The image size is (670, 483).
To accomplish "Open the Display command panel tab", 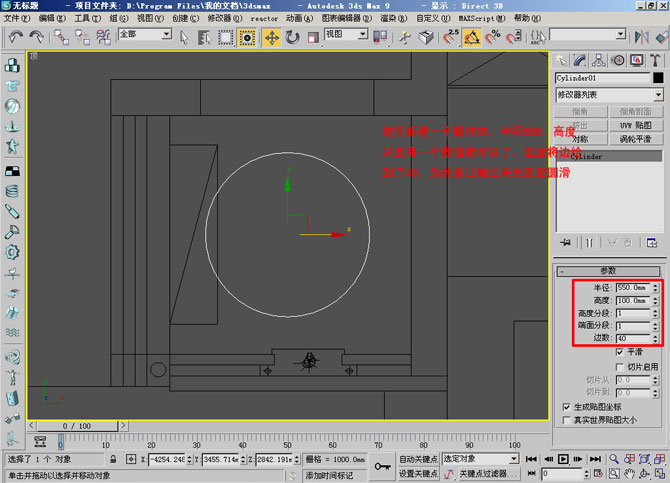I will (x=636, y=61).
